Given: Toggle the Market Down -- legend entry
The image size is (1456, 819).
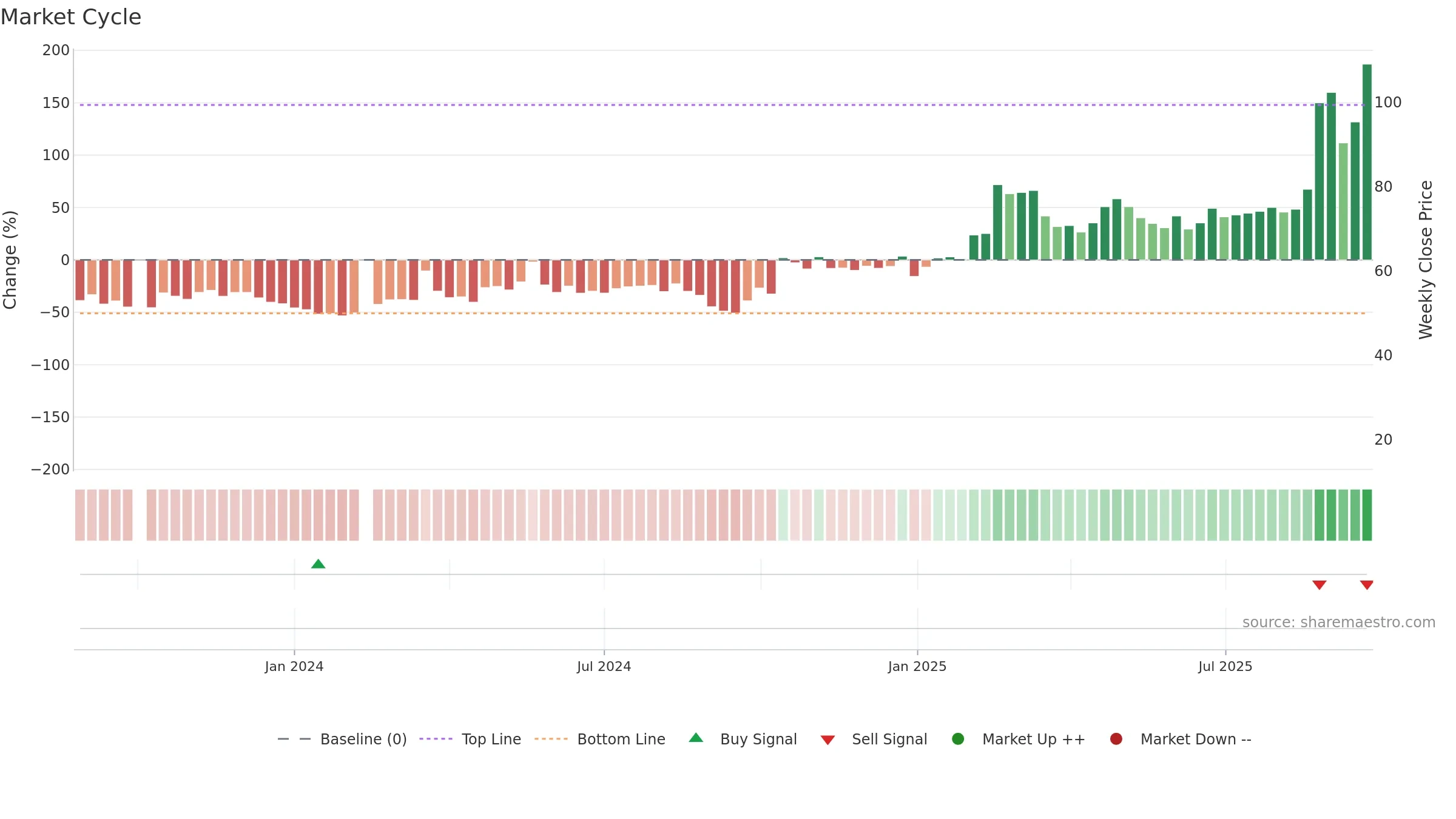Looking at the screenshot, I should point(1180,739).
